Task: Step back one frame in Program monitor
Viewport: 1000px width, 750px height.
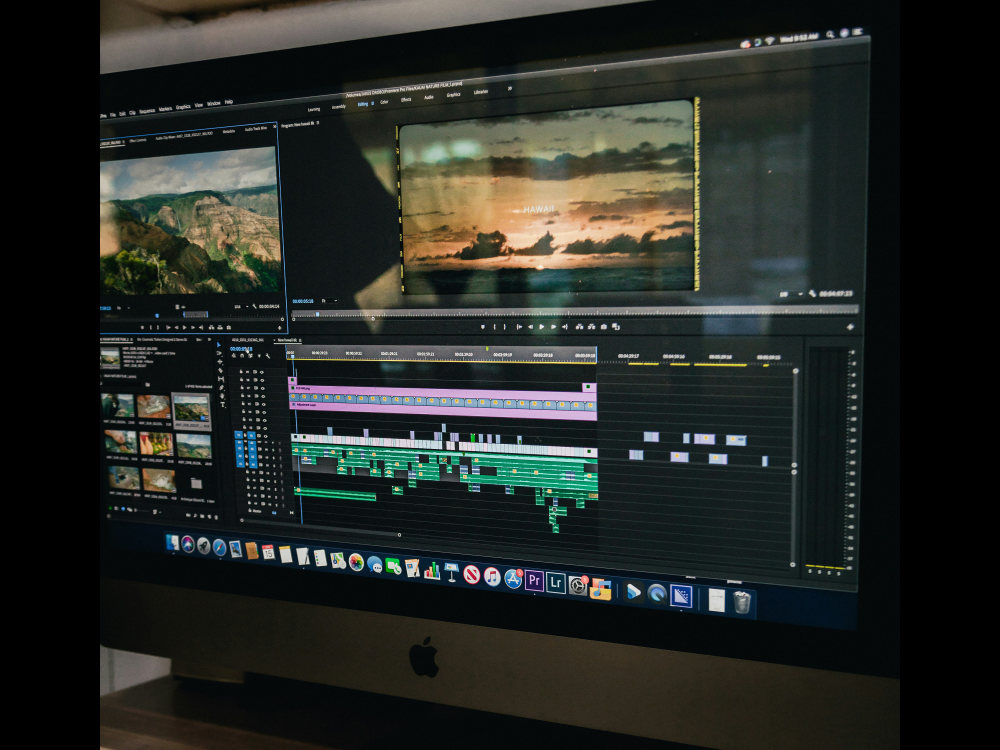Action: pyautogui.click(x=531, y=327)
